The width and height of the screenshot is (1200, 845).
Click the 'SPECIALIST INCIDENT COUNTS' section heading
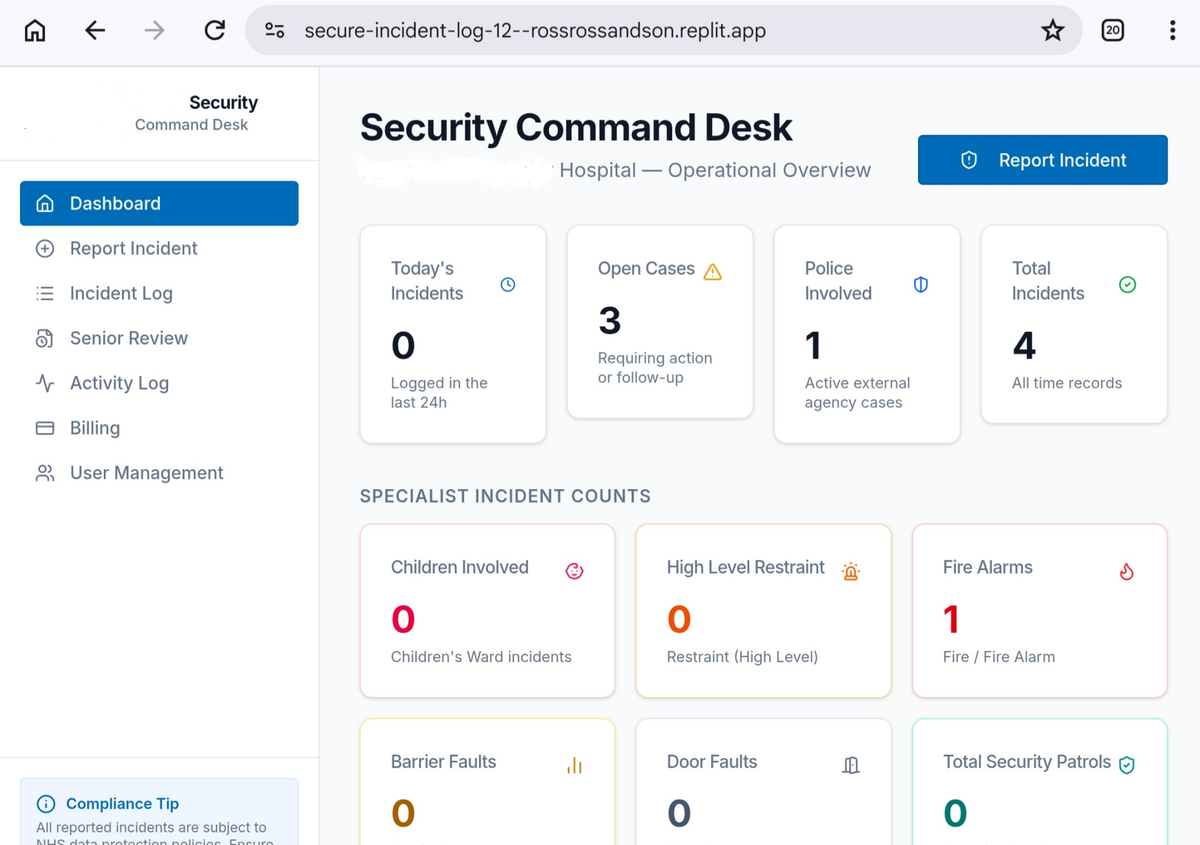point(505,496)
